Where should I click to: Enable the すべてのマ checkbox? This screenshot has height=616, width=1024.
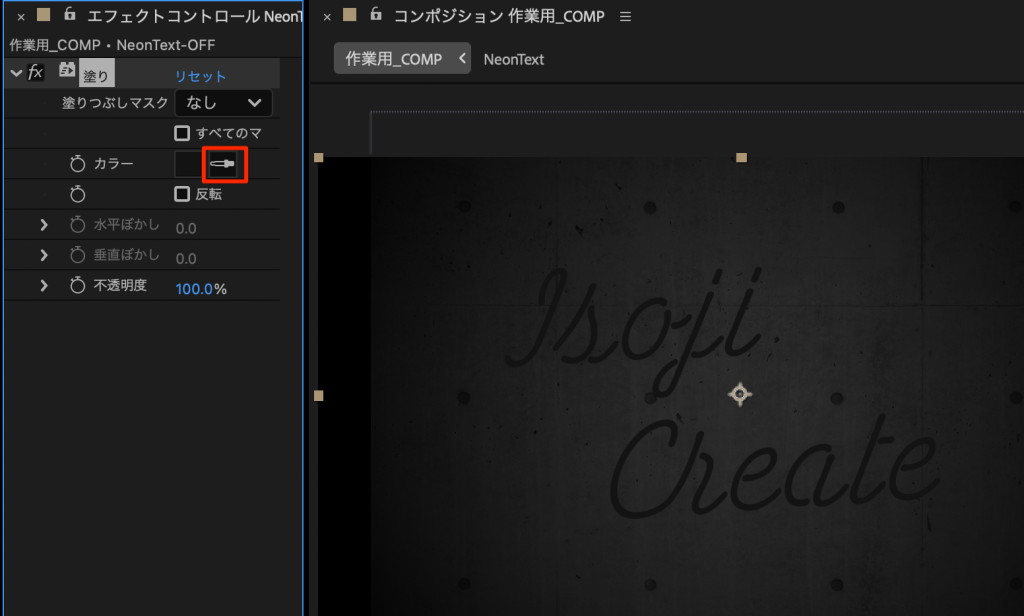(182, 133)
